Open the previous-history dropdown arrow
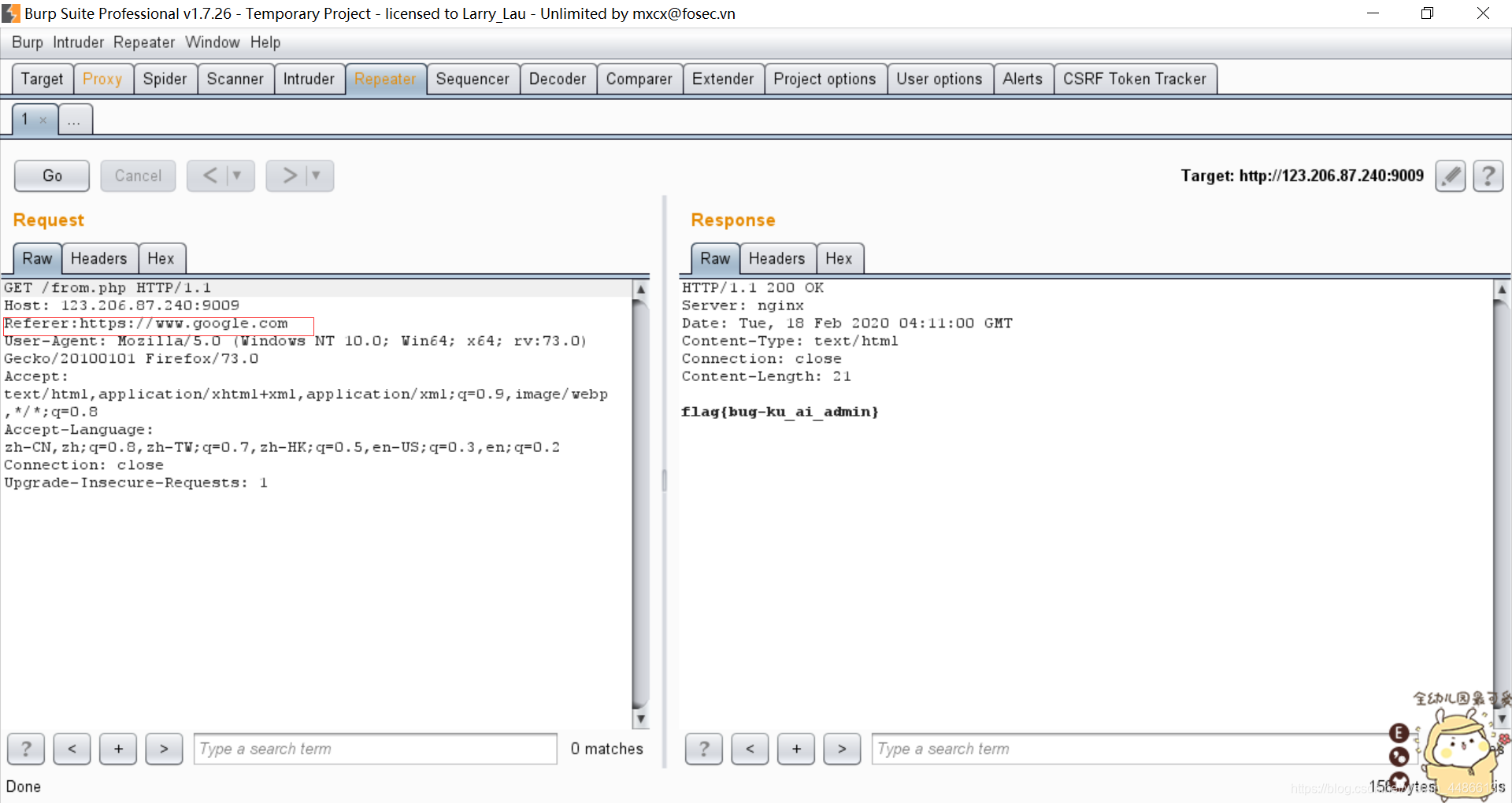 point(238,176)
